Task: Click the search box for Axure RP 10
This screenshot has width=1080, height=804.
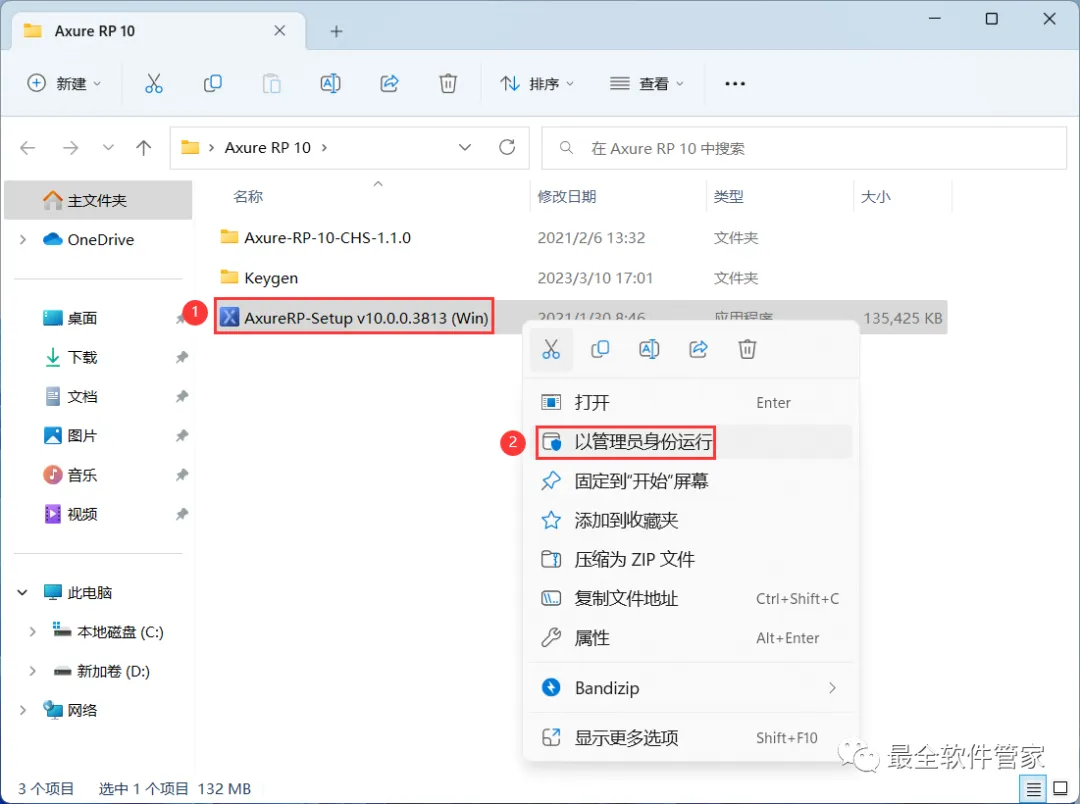Action: [x=804, y=148]
